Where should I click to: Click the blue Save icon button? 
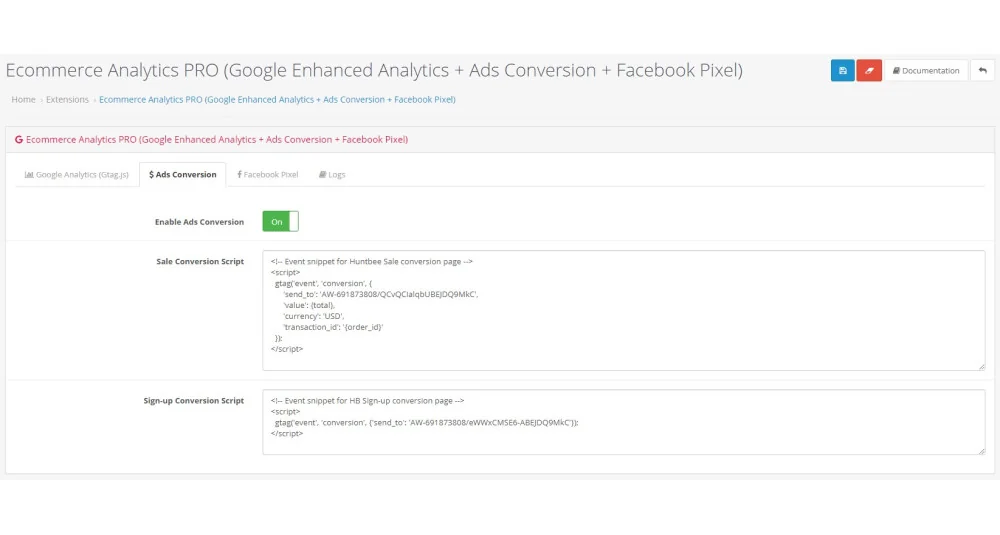click(x=842, y=70)
